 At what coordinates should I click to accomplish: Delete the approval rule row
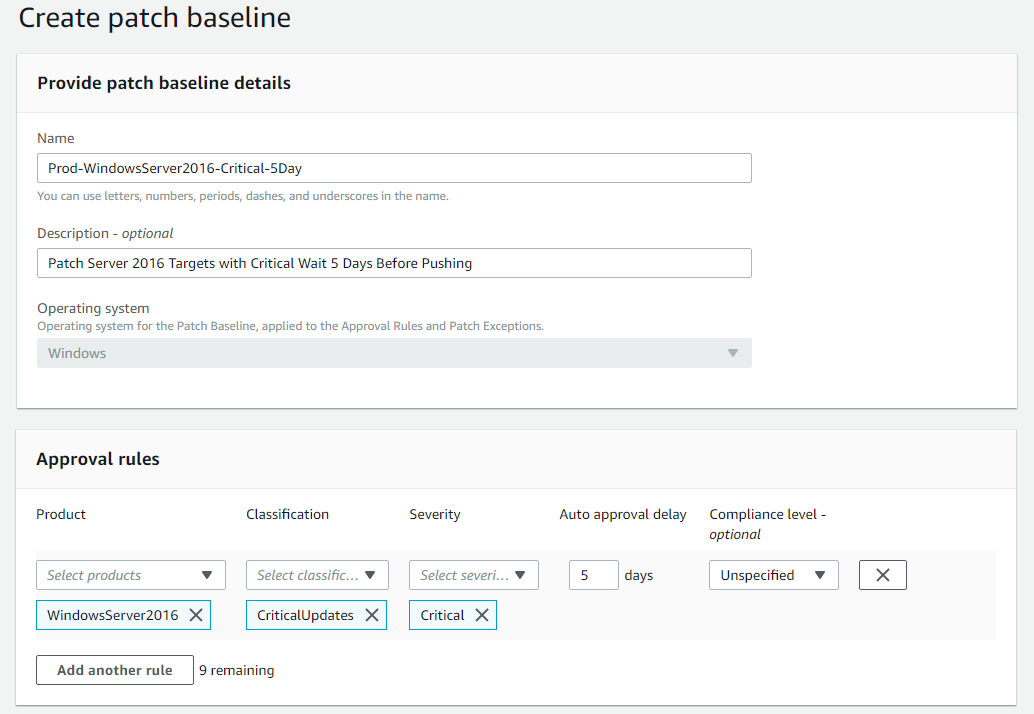(x=882, y=575)
